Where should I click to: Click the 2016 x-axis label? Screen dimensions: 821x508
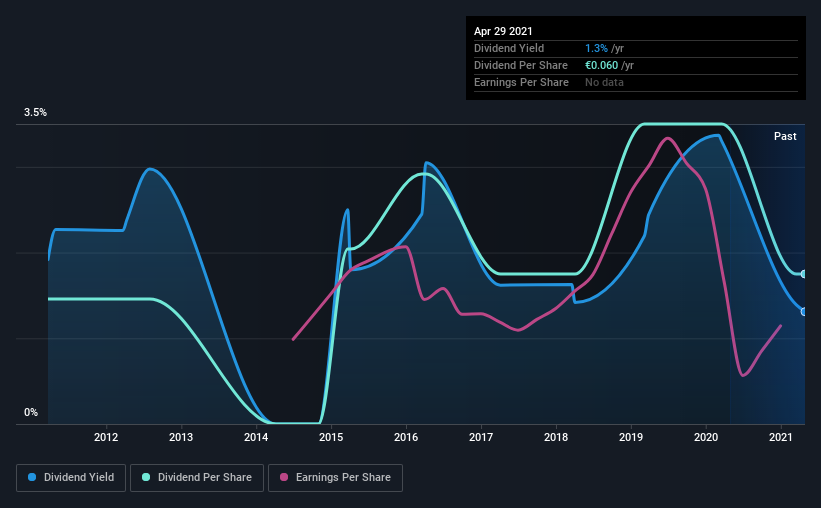click(406, 437)
